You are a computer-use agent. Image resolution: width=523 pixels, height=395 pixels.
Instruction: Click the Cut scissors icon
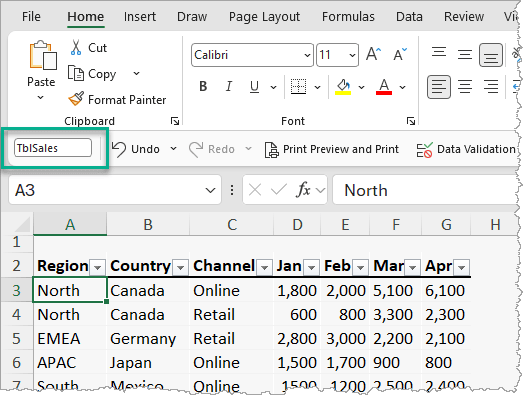coord(76,47)
